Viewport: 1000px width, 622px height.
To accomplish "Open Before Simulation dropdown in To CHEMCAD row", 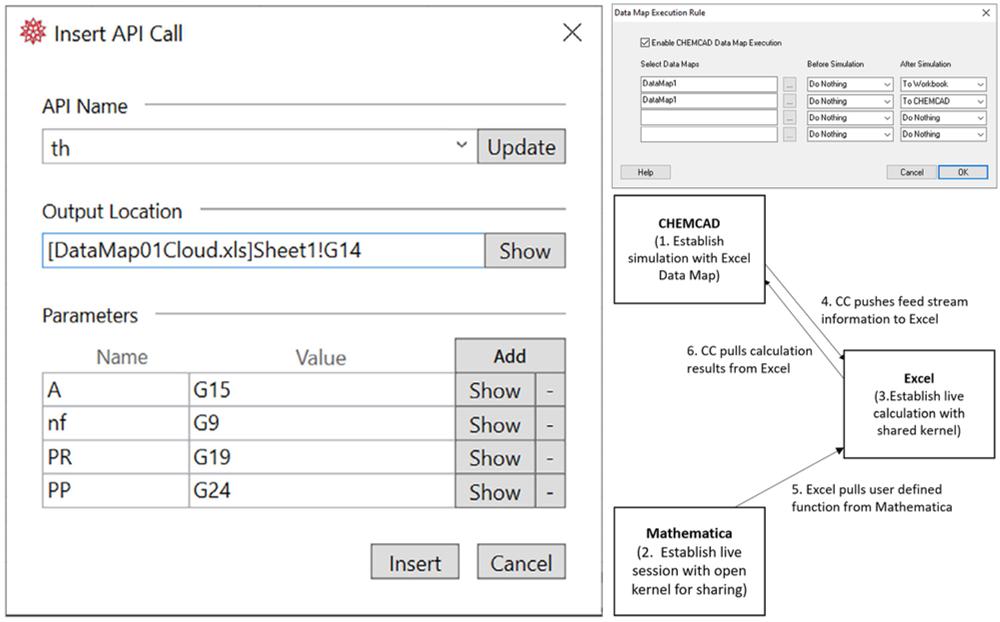I will point(849,101).
